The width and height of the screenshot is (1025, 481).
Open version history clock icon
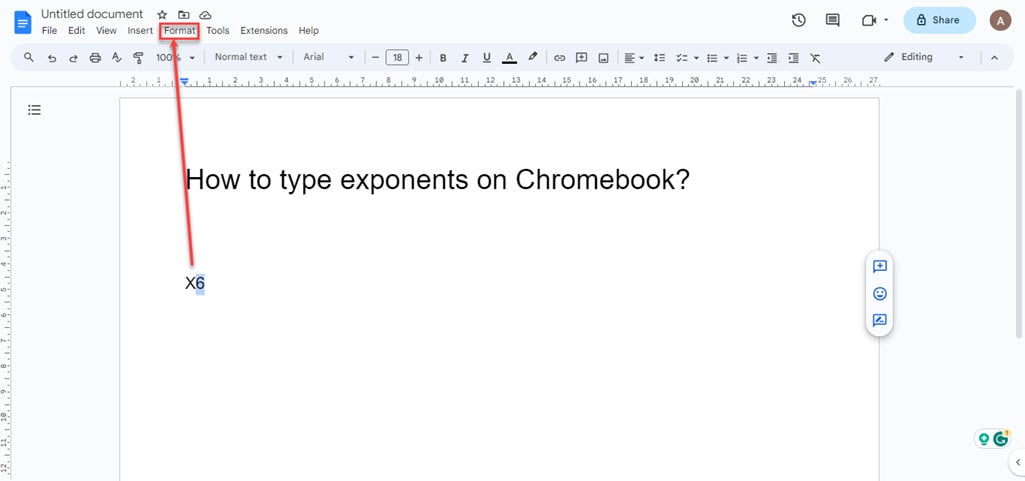point(798,20)
